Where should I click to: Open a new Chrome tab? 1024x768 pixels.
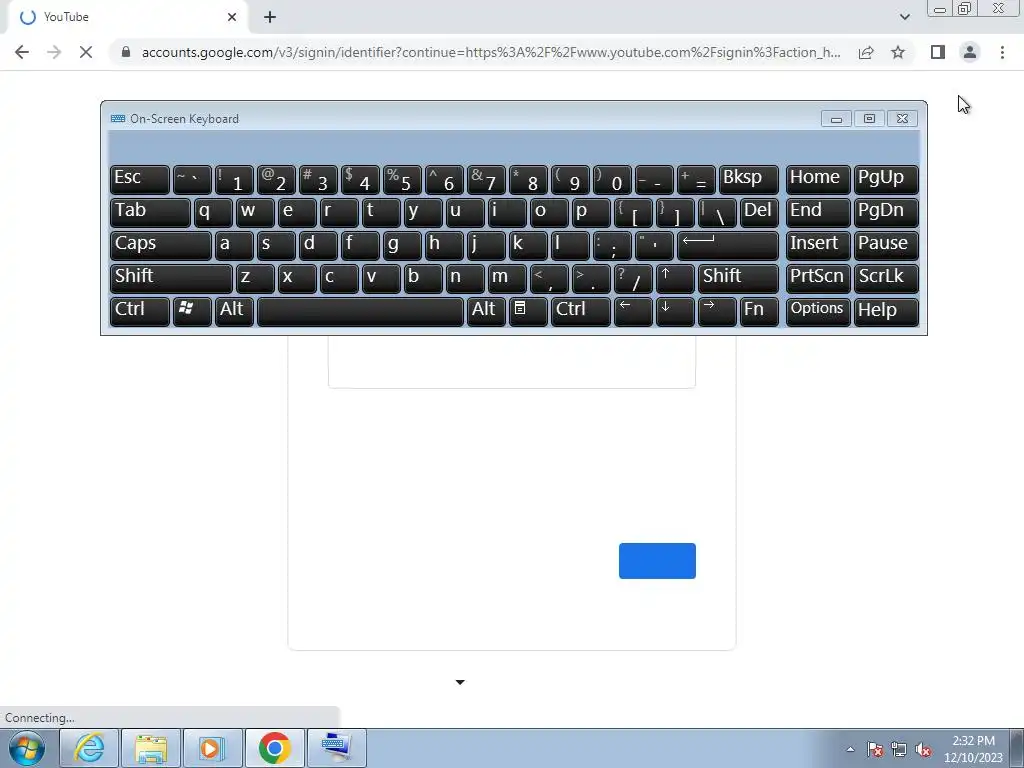tap(270, 17)
